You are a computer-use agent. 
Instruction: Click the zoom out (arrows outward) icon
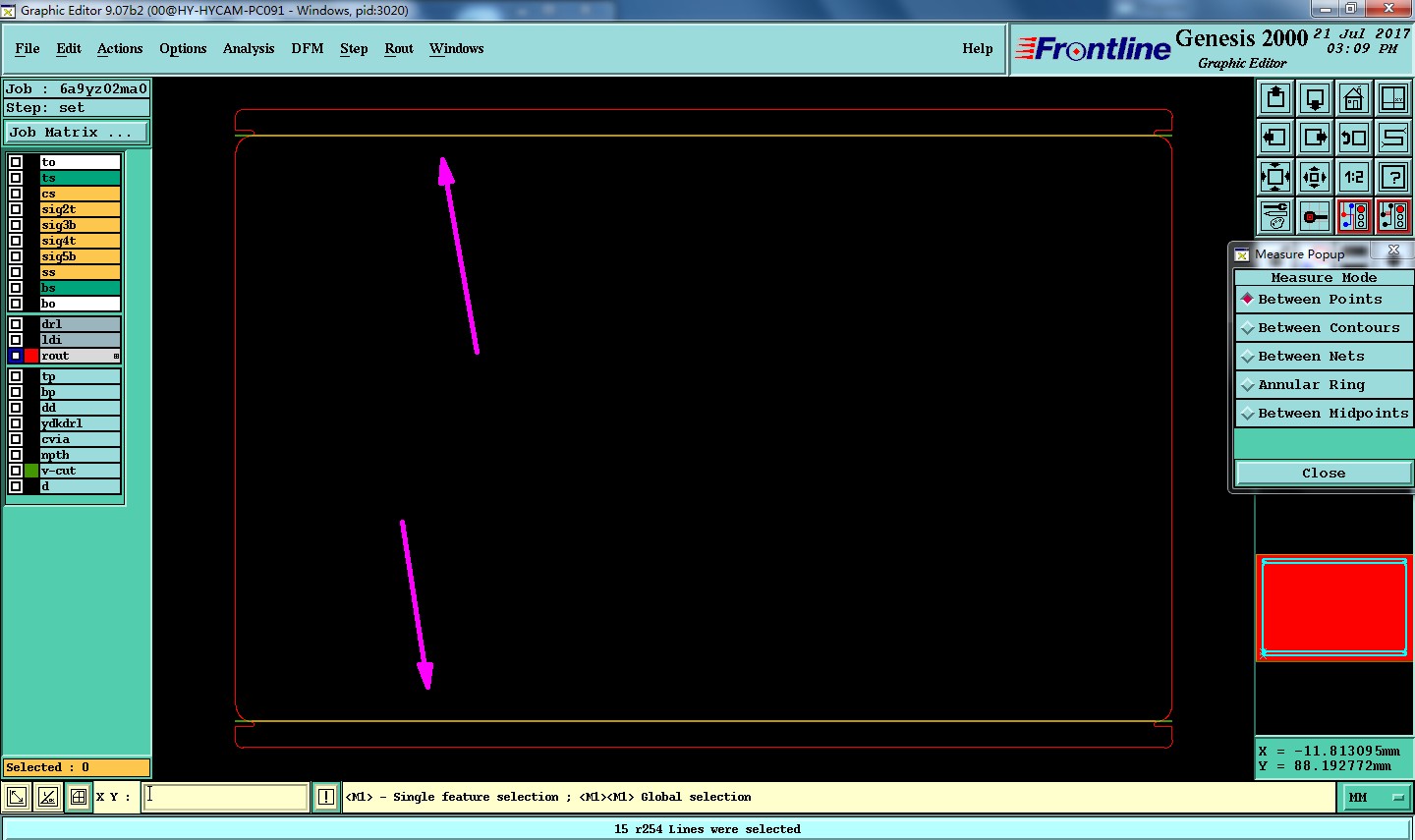(1315, 177)
